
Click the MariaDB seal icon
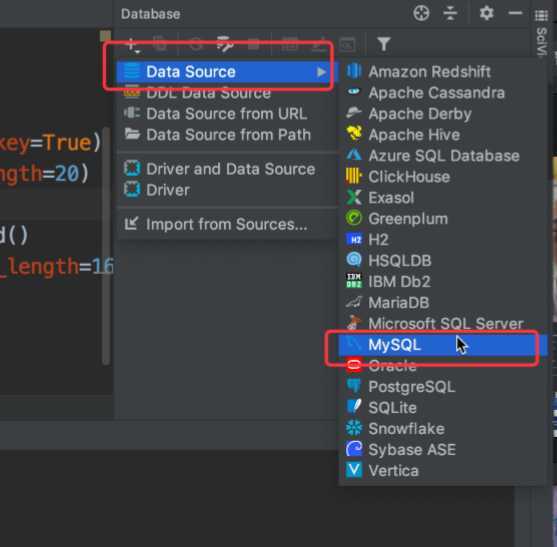click(x=354, y=302)
